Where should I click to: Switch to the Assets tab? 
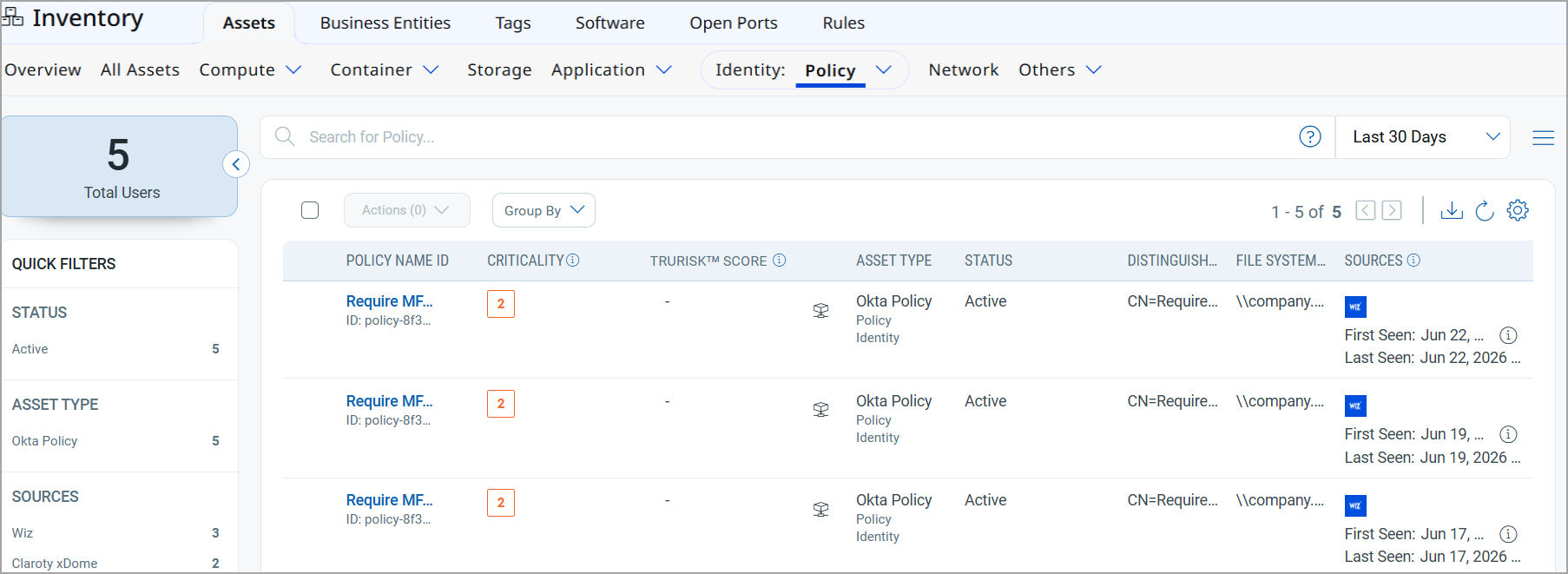249,23
